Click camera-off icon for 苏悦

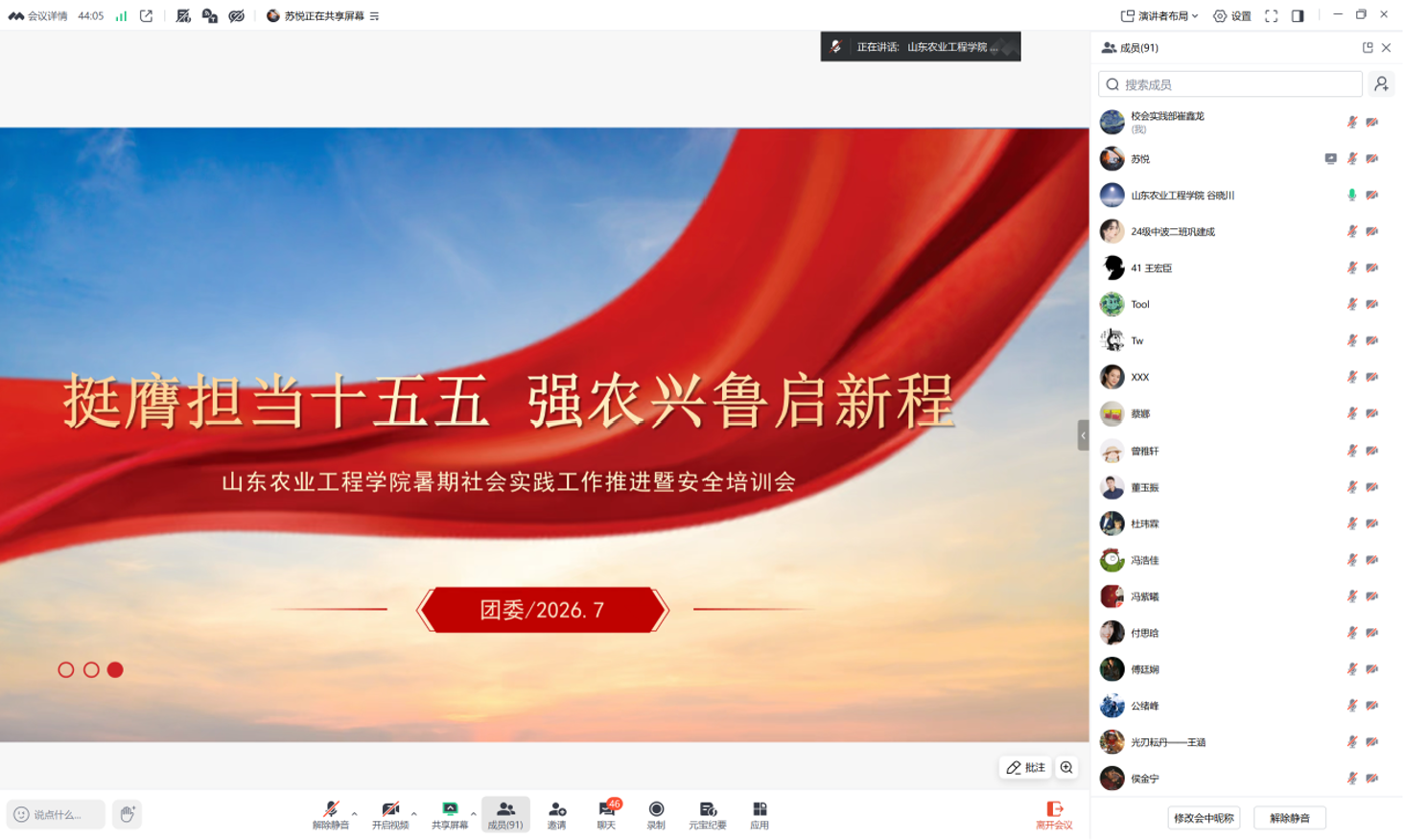tap(1372, 158)
